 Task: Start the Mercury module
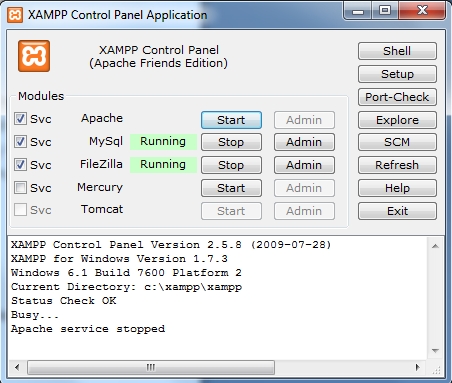[x=231, y=188]
